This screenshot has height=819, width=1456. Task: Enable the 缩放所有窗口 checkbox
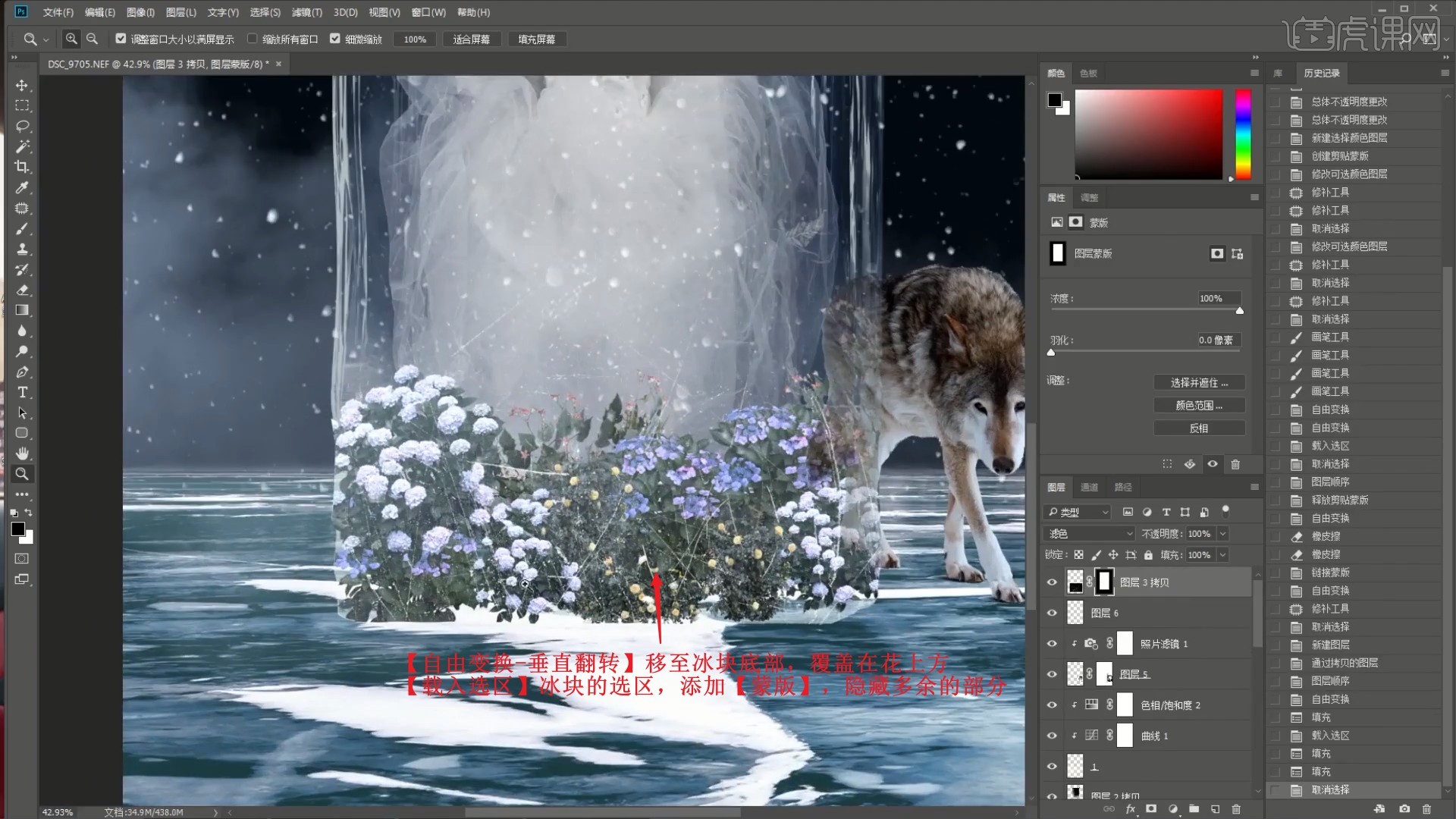[253, 39]
